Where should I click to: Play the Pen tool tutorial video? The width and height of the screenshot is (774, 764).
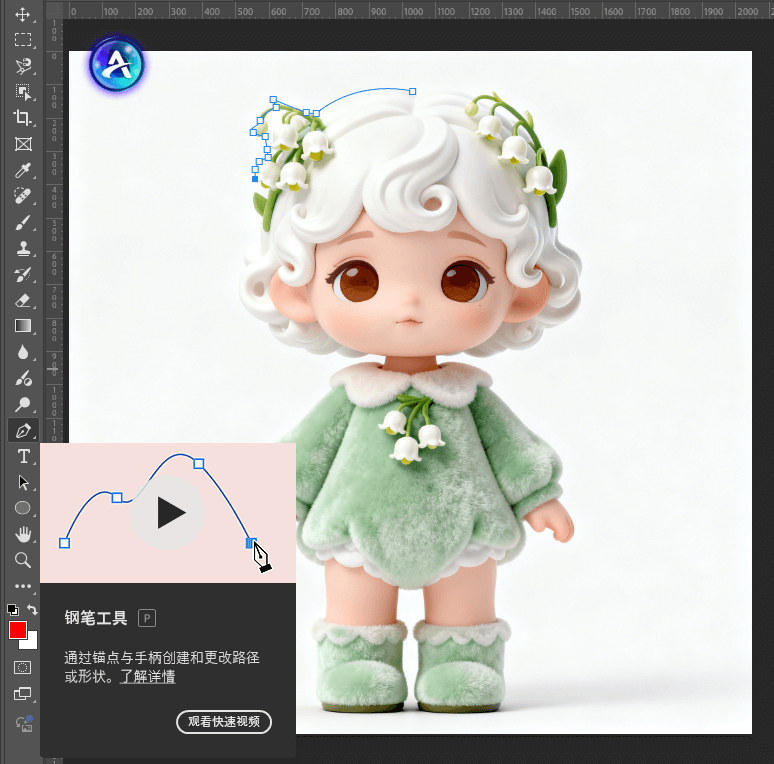coord(168,513)
